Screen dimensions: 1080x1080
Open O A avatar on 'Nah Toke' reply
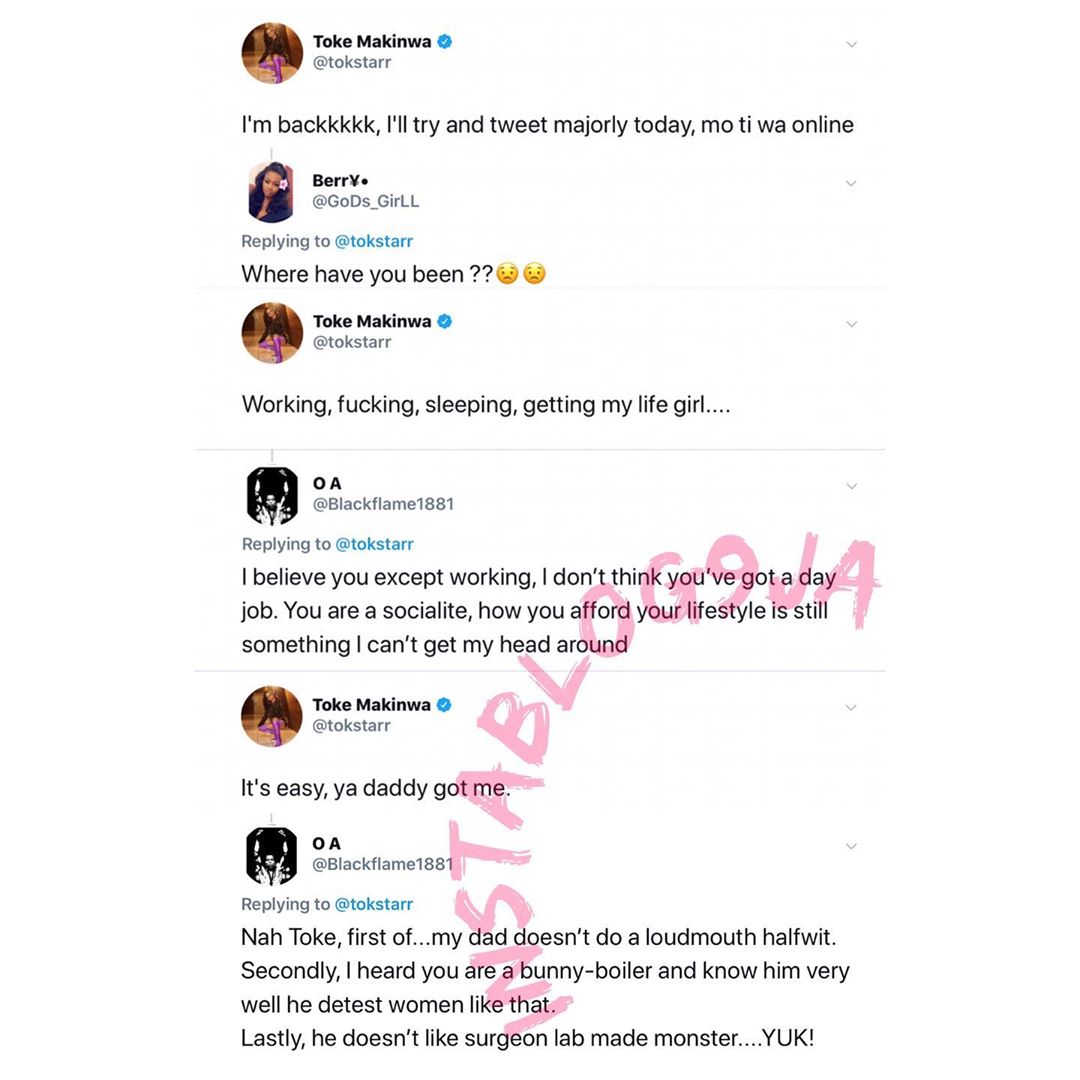point(271,855)
